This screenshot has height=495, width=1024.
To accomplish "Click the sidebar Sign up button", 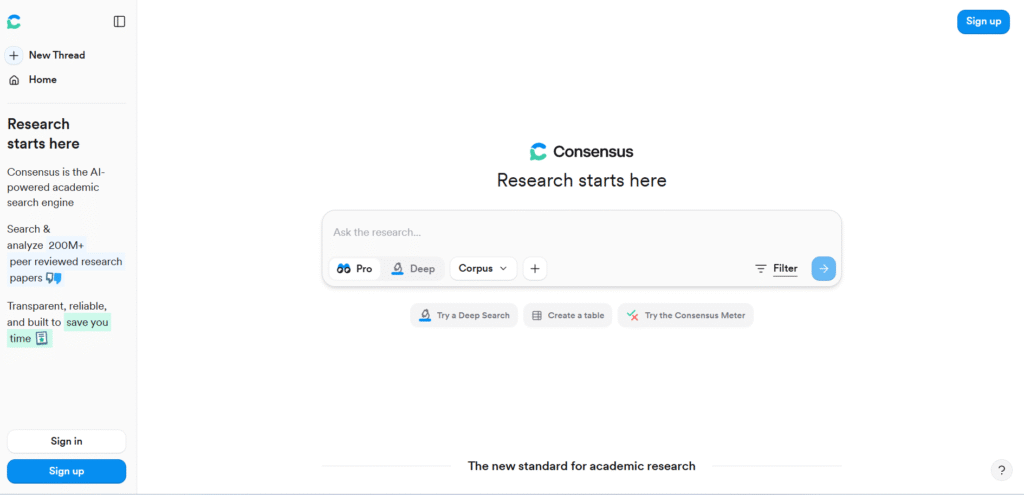I will [66, 471].
